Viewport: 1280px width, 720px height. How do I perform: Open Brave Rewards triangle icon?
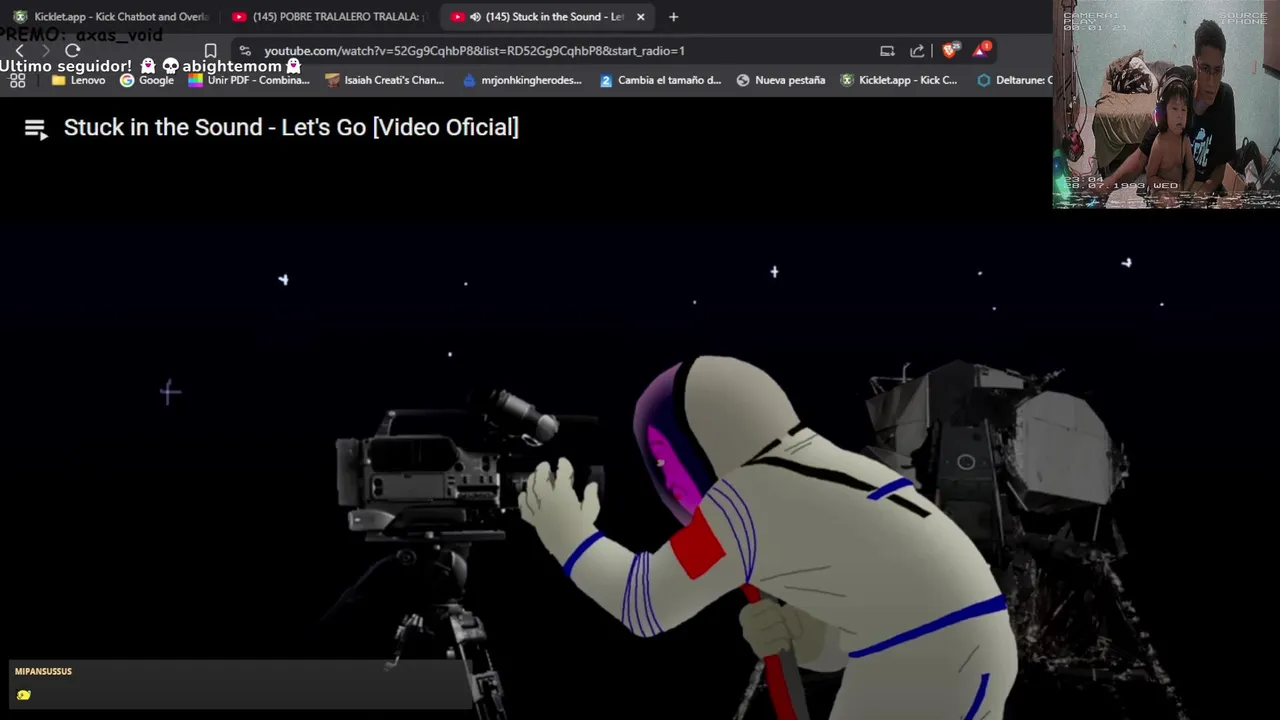pyautogui.click(x=982, y=50)
